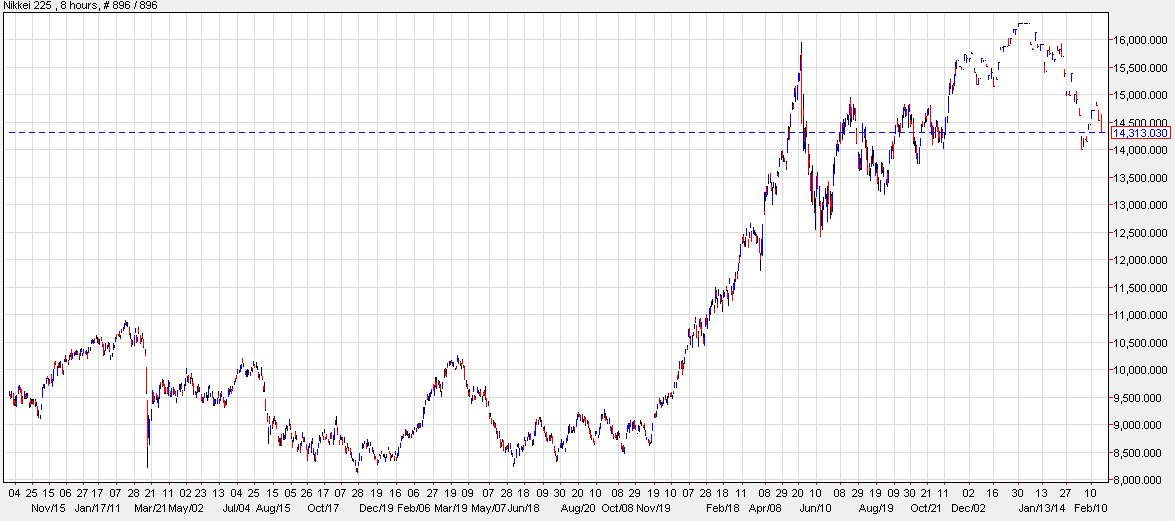Click the 16,000.000 price axis label
This screenshot has height=521, width=1175.
point(1141,40)
